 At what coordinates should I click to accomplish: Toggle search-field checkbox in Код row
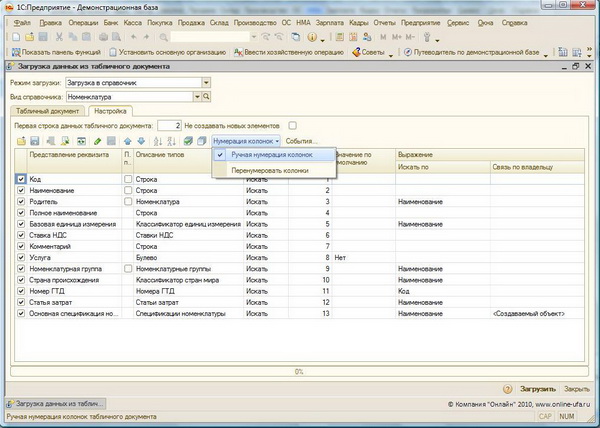click(x=128, y=179)
